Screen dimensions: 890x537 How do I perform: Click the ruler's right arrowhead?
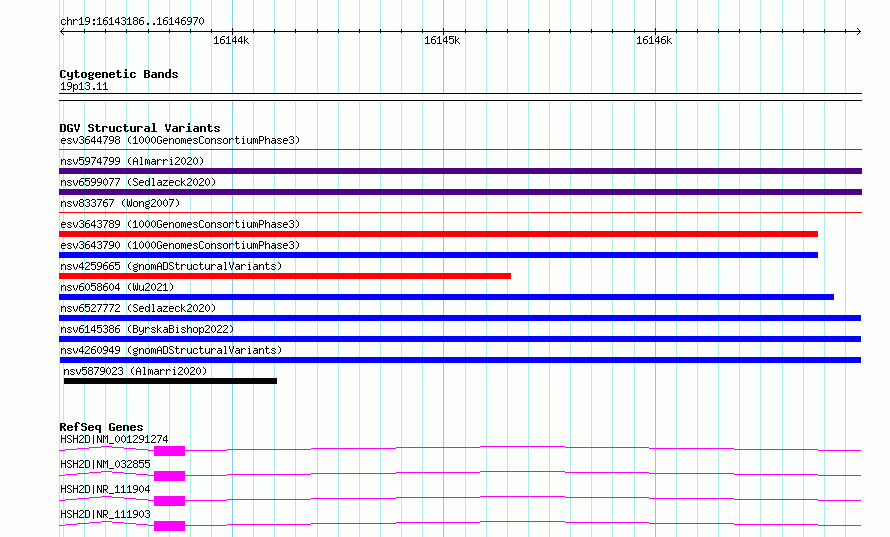pyautogui.click(x=858, y=31)
